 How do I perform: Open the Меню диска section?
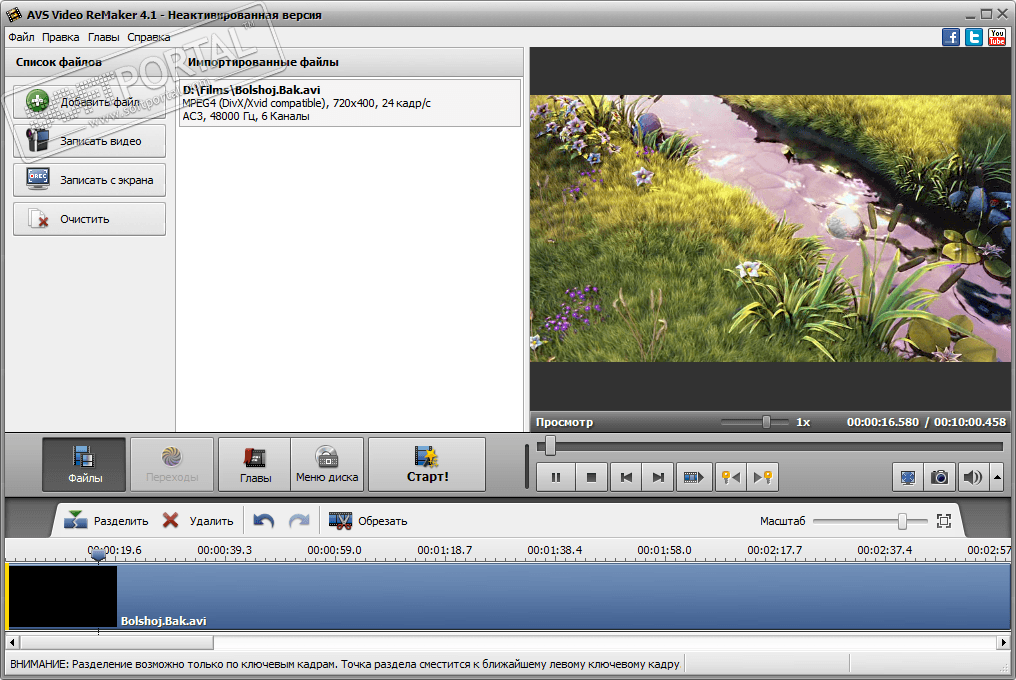click(327, 464)
